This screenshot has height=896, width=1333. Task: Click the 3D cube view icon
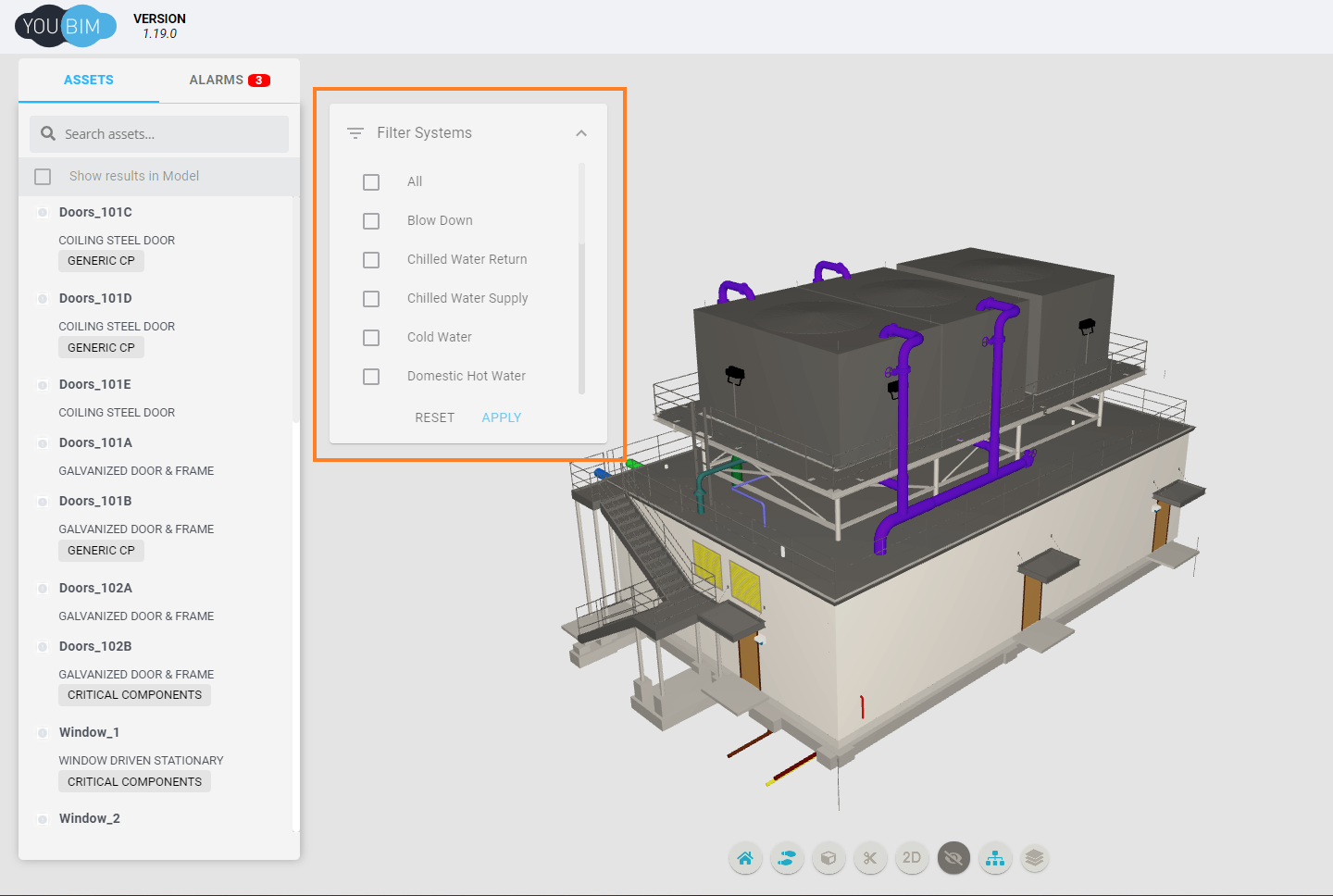point(828,858)
